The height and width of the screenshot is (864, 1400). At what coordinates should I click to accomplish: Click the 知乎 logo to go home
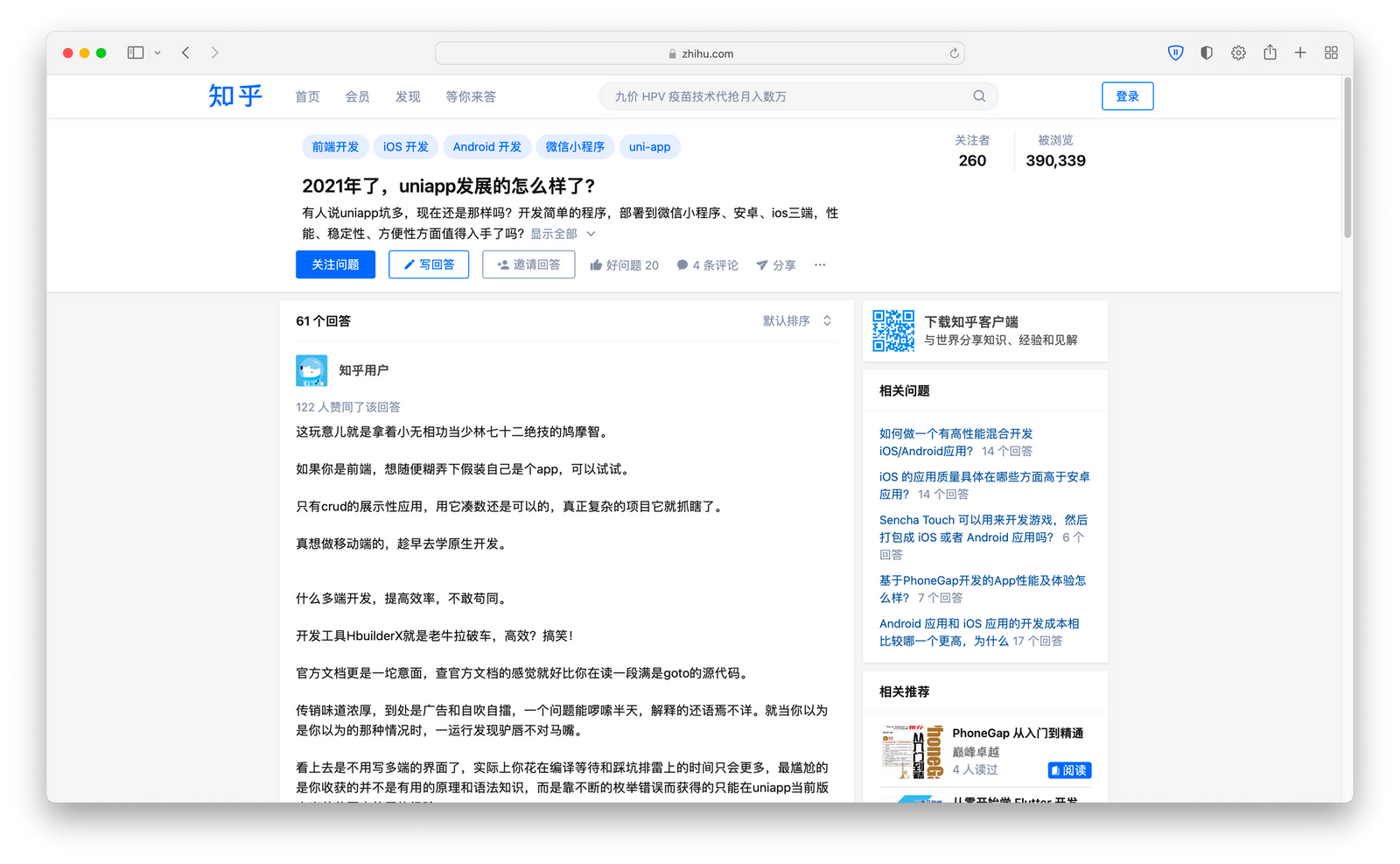pos(234,96)
